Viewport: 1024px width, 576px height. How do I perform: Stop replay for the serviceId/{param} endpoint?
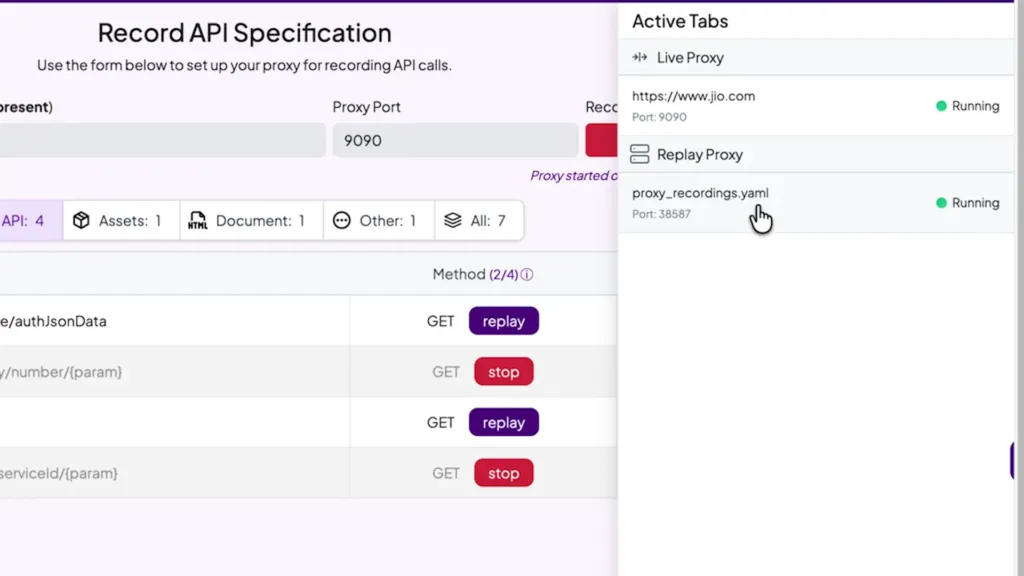click(503, 473)
